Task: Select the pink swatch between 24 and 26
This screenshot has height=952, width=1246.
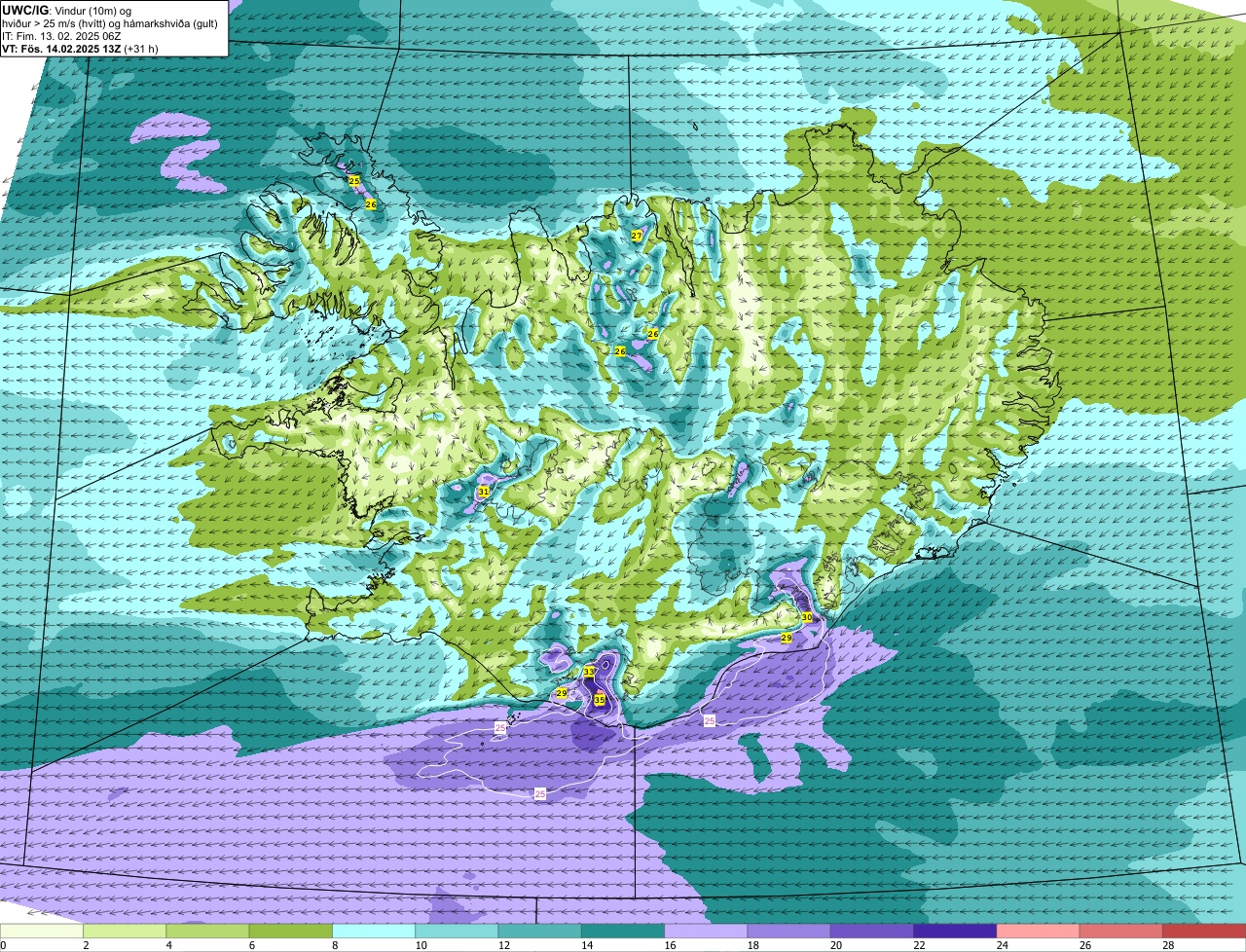Action: pos(1038,931)
